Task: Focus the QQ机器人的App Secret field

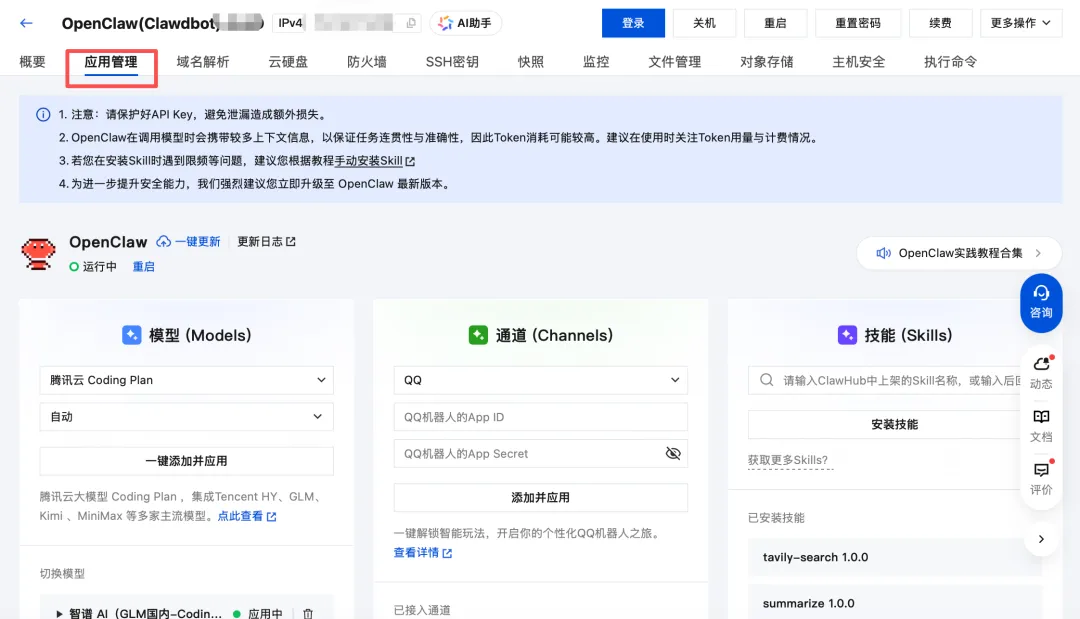Action: click(x=541, y=453)
